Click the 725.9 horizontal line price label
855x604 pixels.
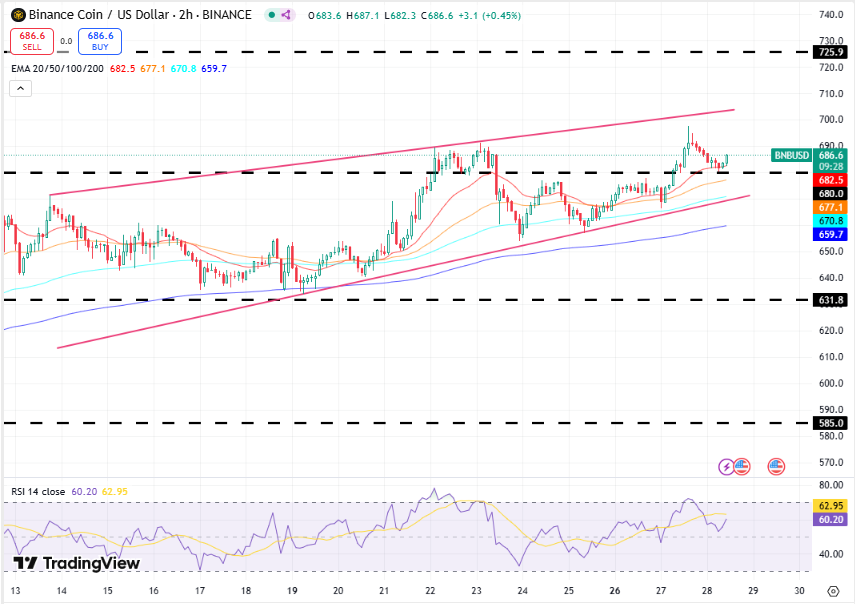coord(830,52)
